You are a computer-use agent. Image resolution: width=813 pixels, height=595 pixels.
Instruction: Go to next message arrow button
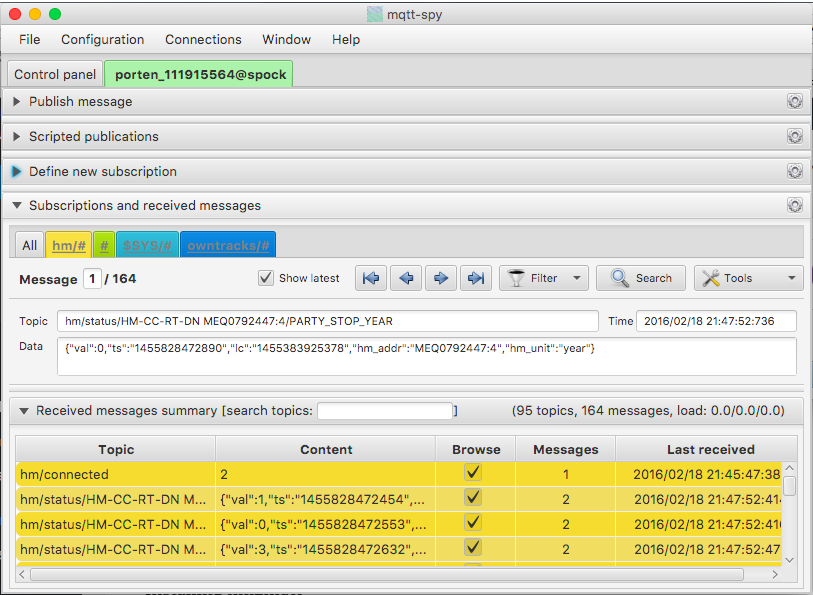point(441,278)
